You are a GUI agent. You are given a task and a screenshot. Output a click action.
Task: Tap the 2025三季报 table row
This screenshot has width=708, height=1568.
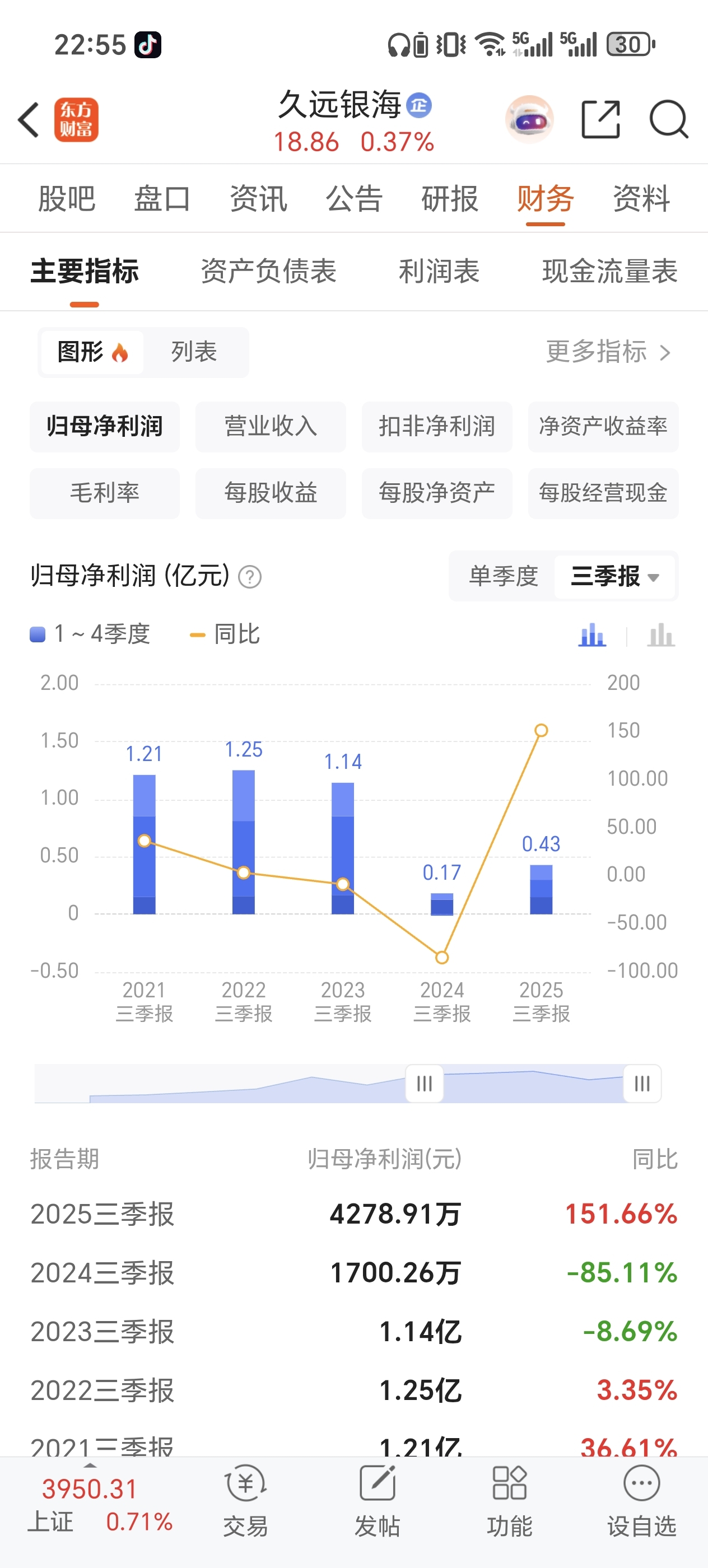(353, 1214)
